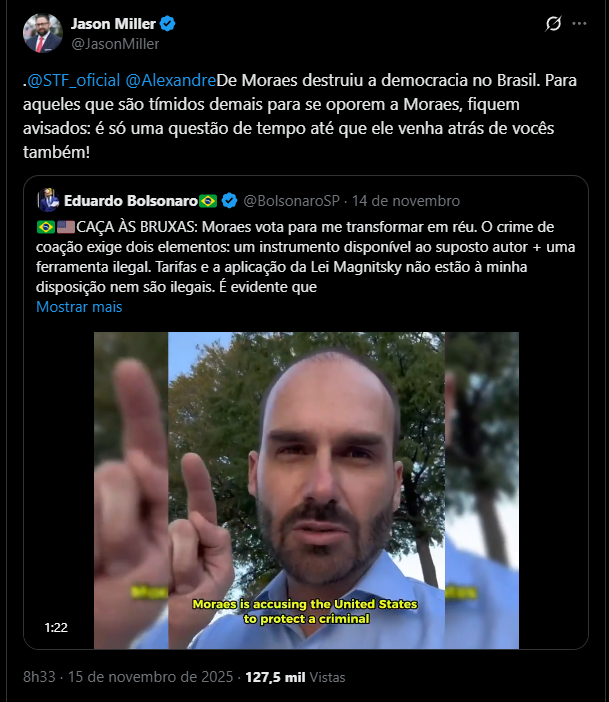
Task: Click the @Alexandre mention link
Action: [x=171, y=81]
